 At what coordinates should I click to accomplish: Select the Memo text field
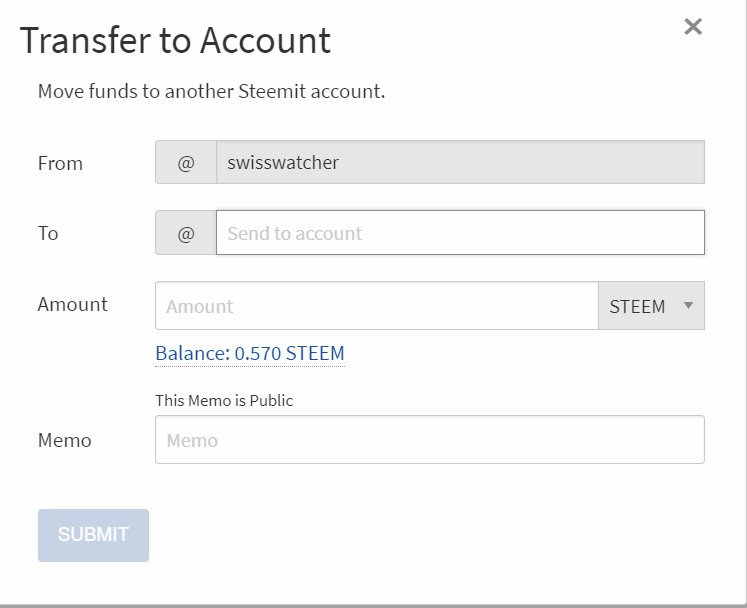pyautogui.click(x=430, y=440)
